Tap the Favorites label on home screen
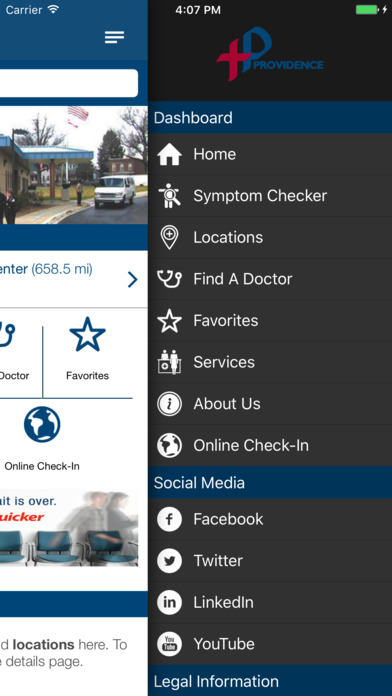The image size is (392, 696). pos(87,376)
